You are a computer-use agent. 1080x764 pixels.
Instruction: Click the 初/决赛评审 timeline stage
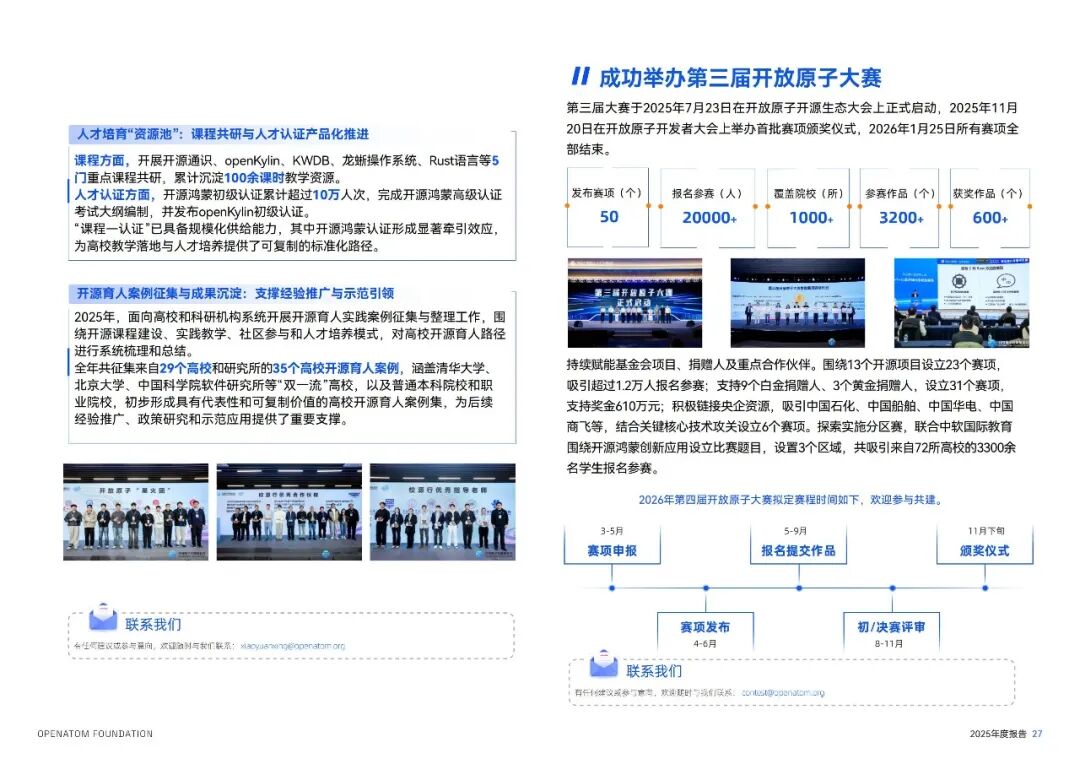pyautogui.click(x=890, y=627)
